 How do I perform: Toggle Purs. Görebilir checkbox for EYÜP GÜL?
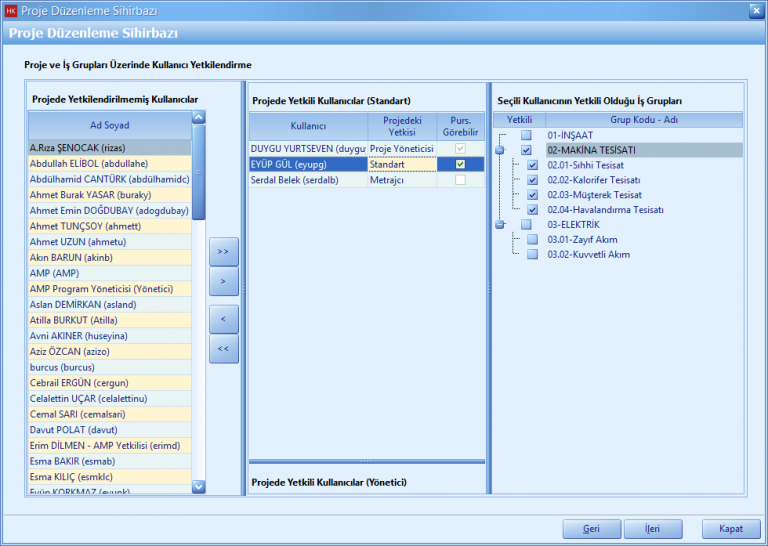click(460, 164)
